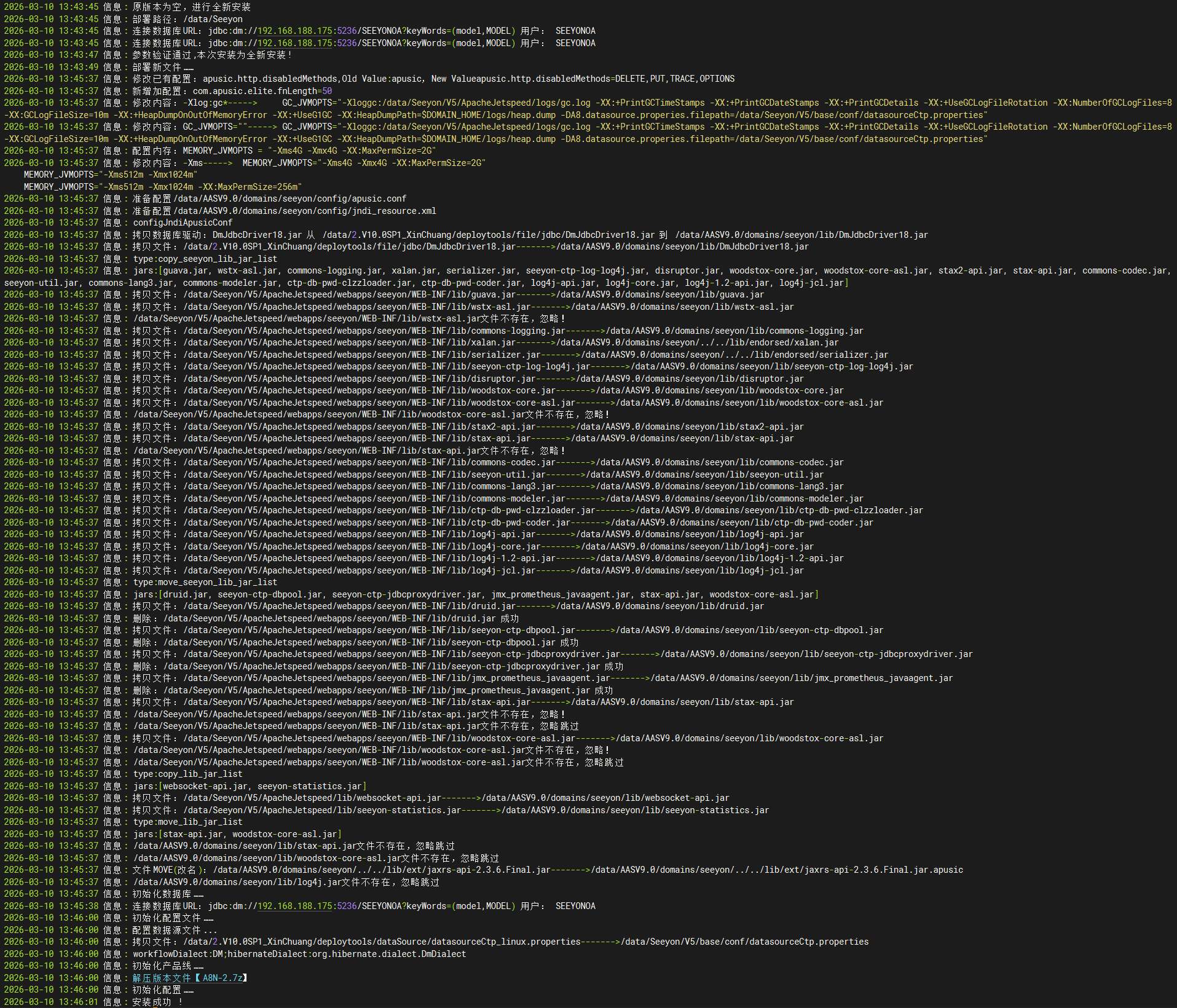This screenshot has width=1177, height=1008.
Task: Click the '初始化数据库' log message
Action: click(168, 894)
